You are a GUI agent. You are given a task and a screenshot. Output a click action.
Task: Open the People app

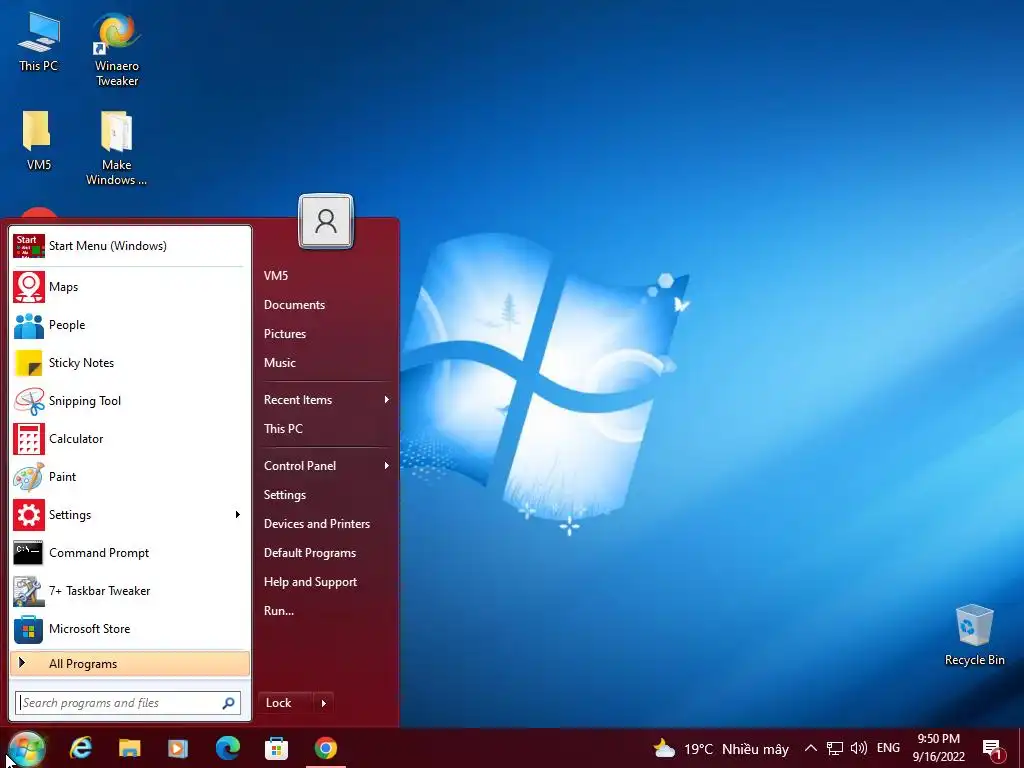131,325
